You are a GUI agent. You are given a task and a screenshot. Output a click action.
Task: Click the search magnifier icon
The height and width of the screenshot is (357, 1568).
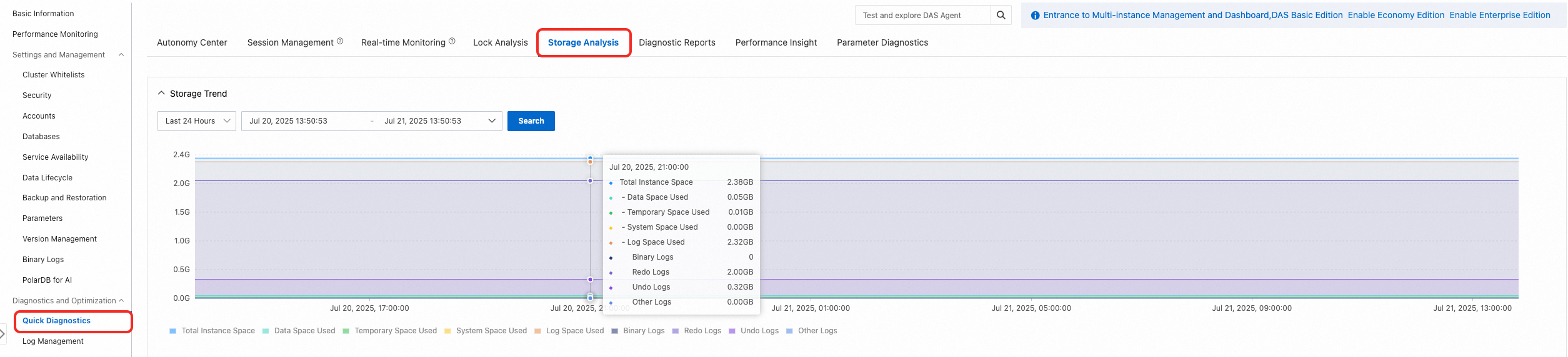1001,15
